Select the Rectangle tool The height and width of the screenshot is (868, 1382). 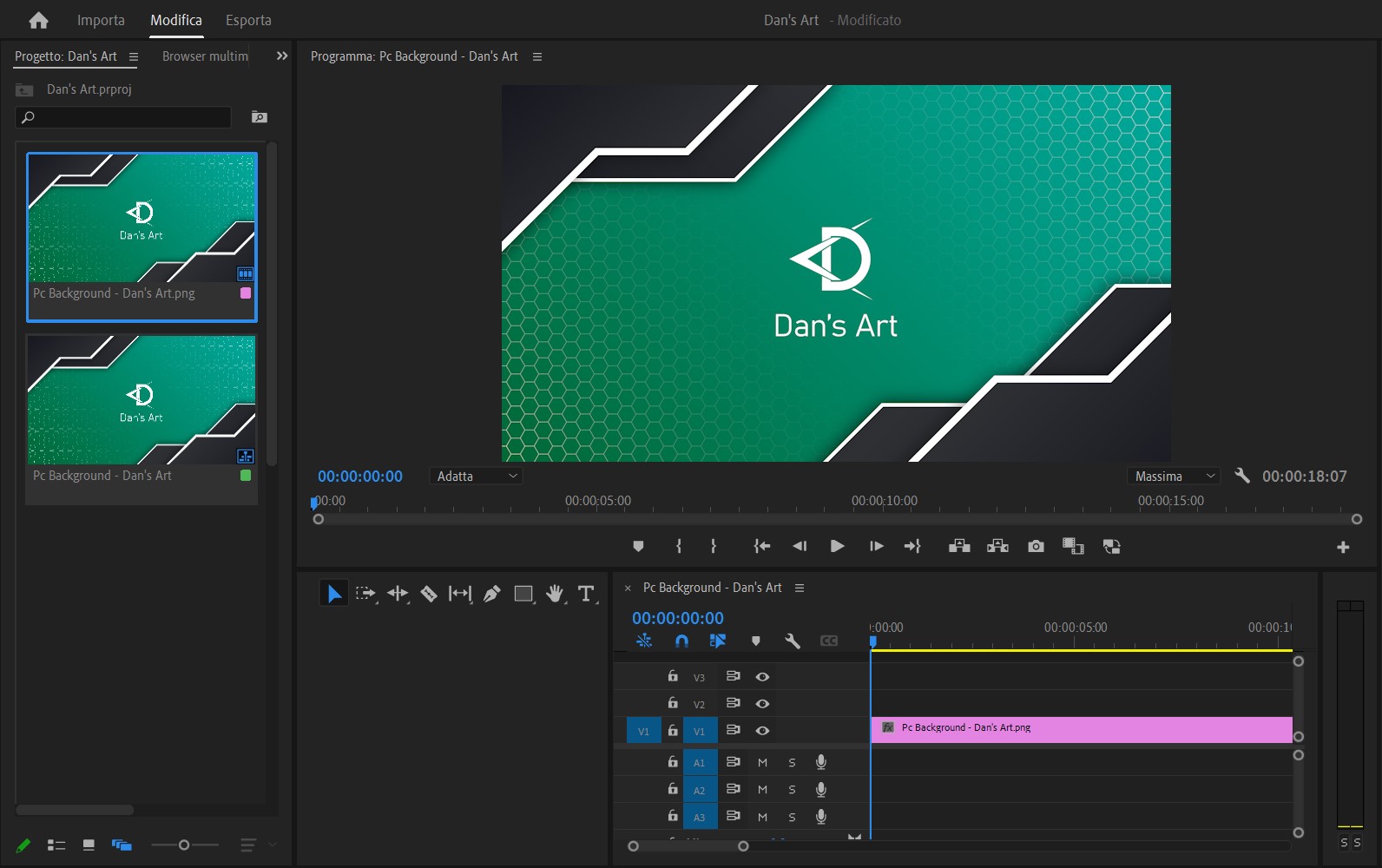pos(523,594)
